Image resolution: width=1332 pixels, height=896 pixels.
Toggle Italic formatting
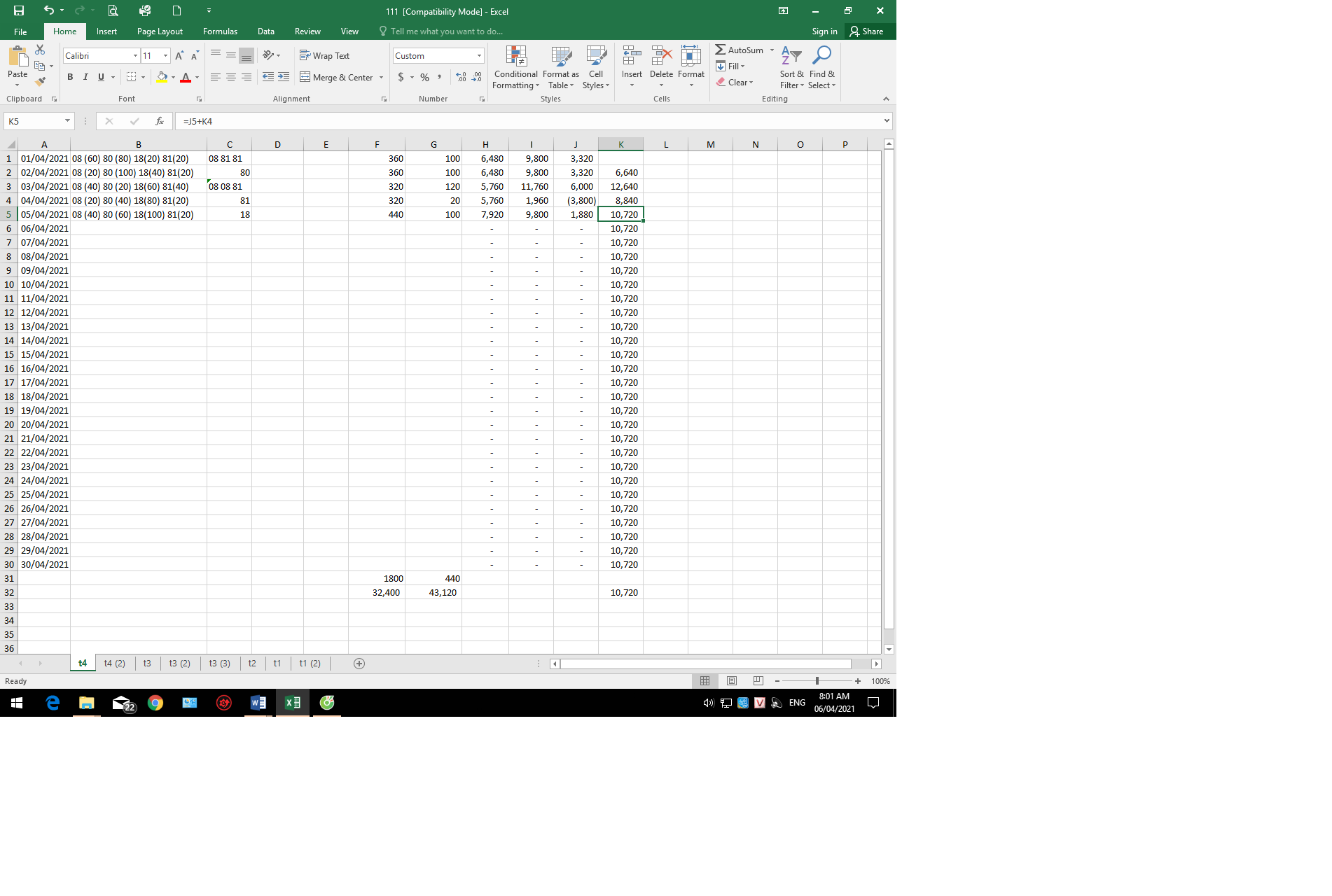(x=85, y=77)
